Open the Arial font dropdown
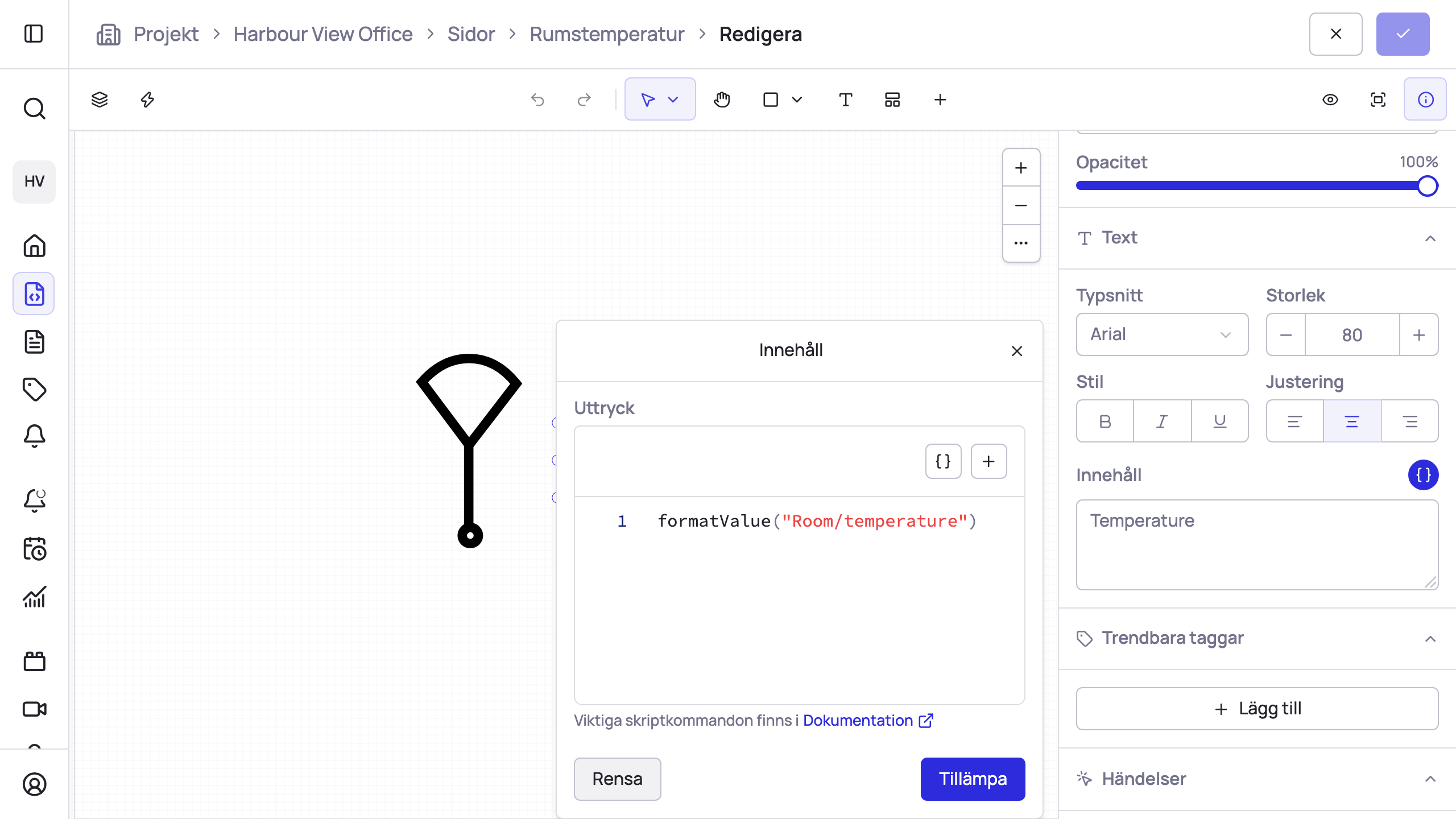 [1162, 334]
